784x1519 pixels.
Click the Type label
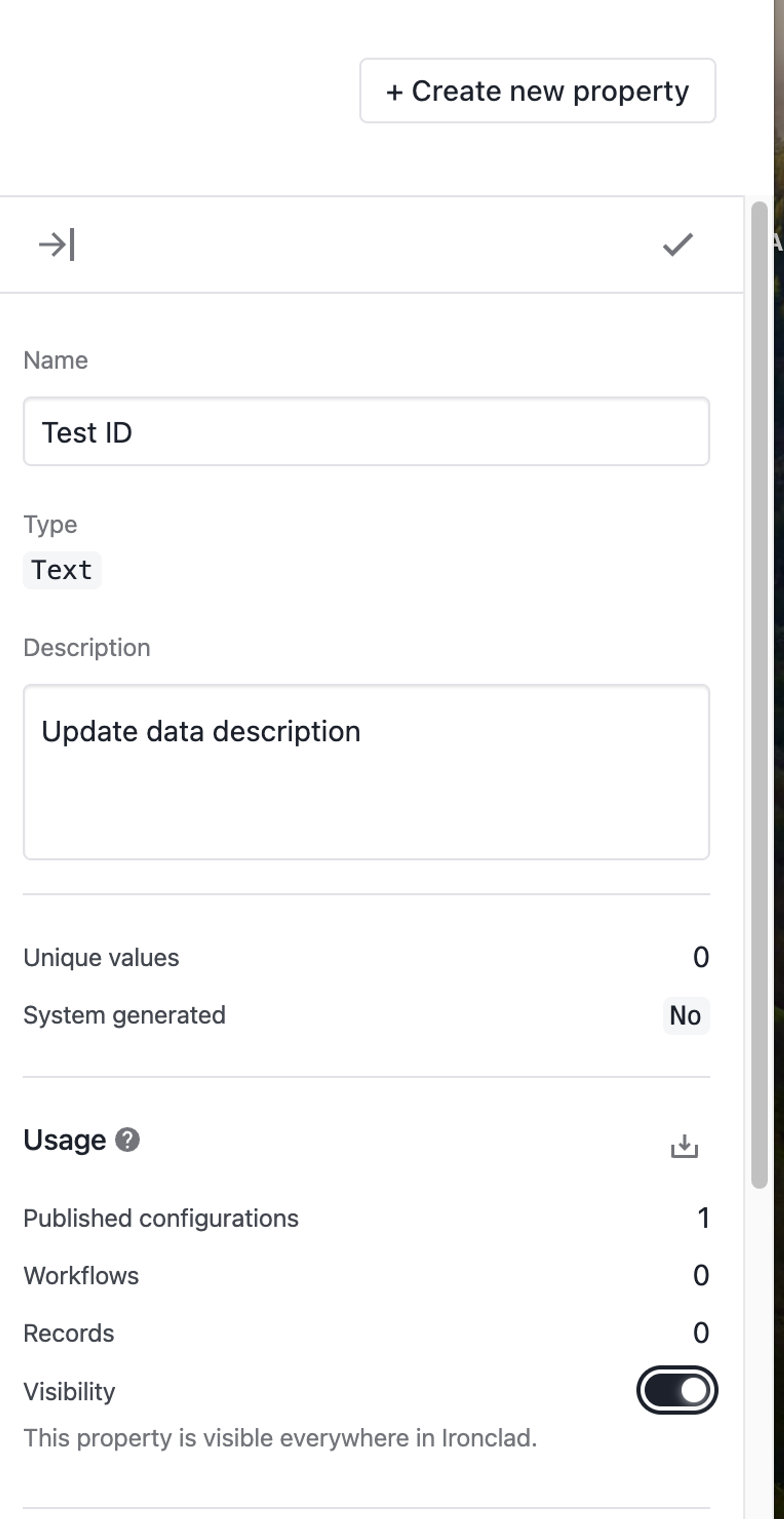pyautogui.click(x=51, y=524)
